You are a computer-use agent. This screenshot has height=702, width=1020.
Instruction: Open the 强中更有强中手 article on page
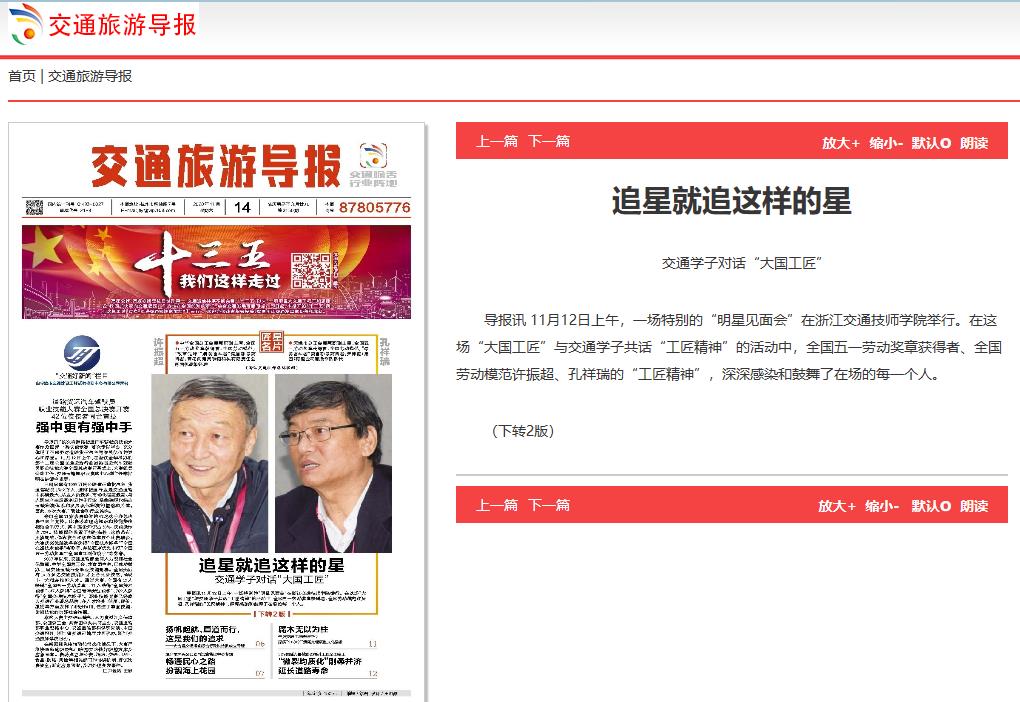(x=83, y=427)
